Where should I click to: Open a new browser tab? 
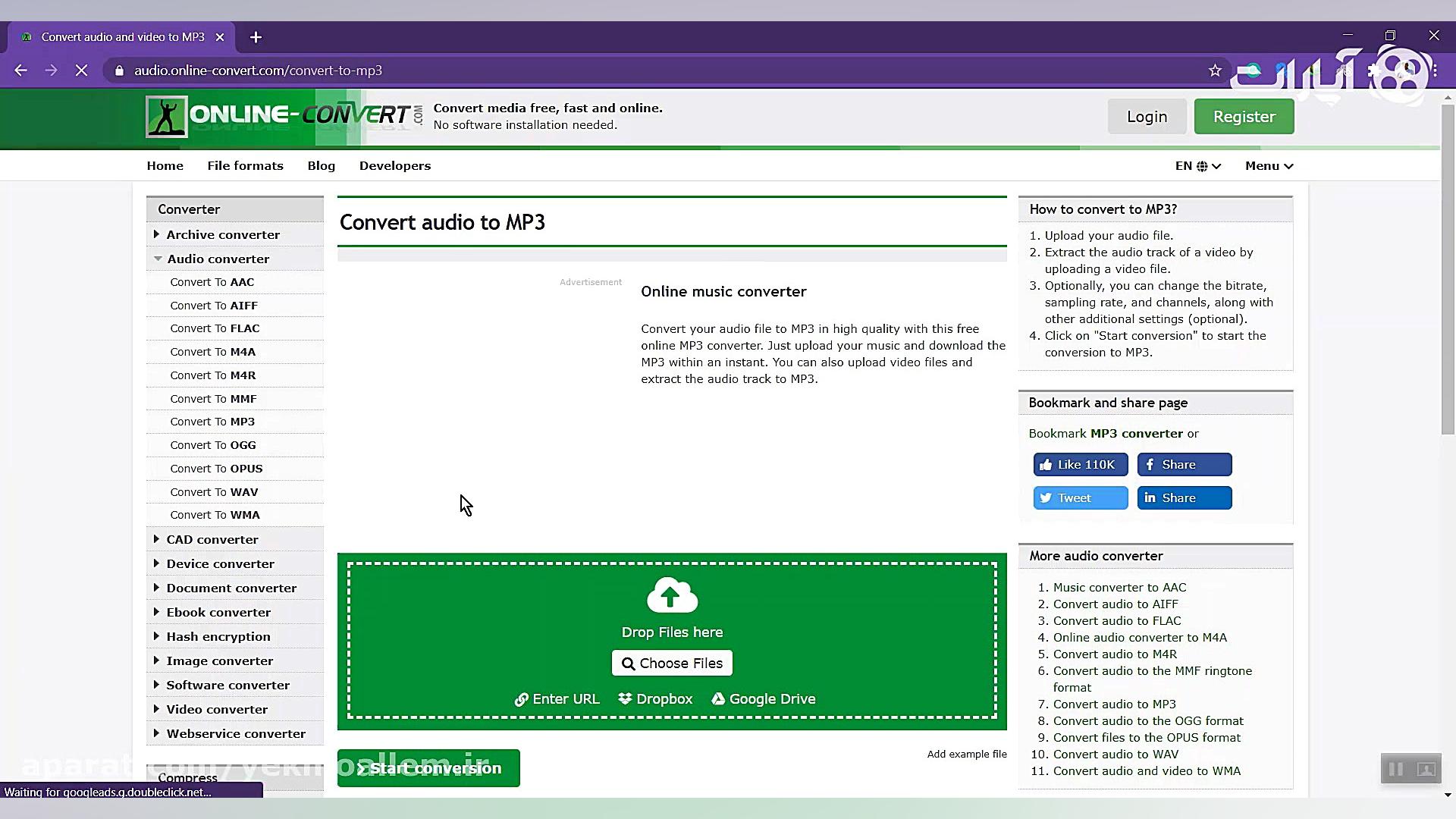pyautogui.click(x=256, y=37)
